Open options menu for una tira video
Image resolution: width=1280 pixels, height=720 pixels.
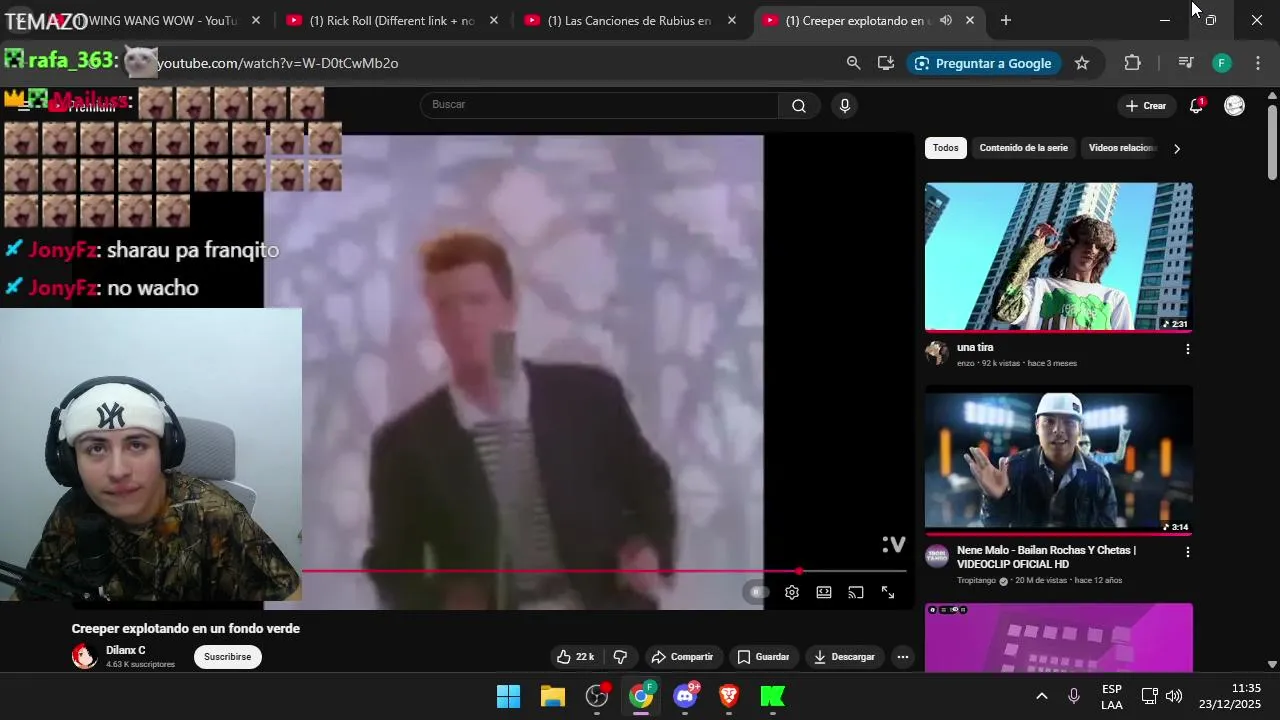(1188, 349)
